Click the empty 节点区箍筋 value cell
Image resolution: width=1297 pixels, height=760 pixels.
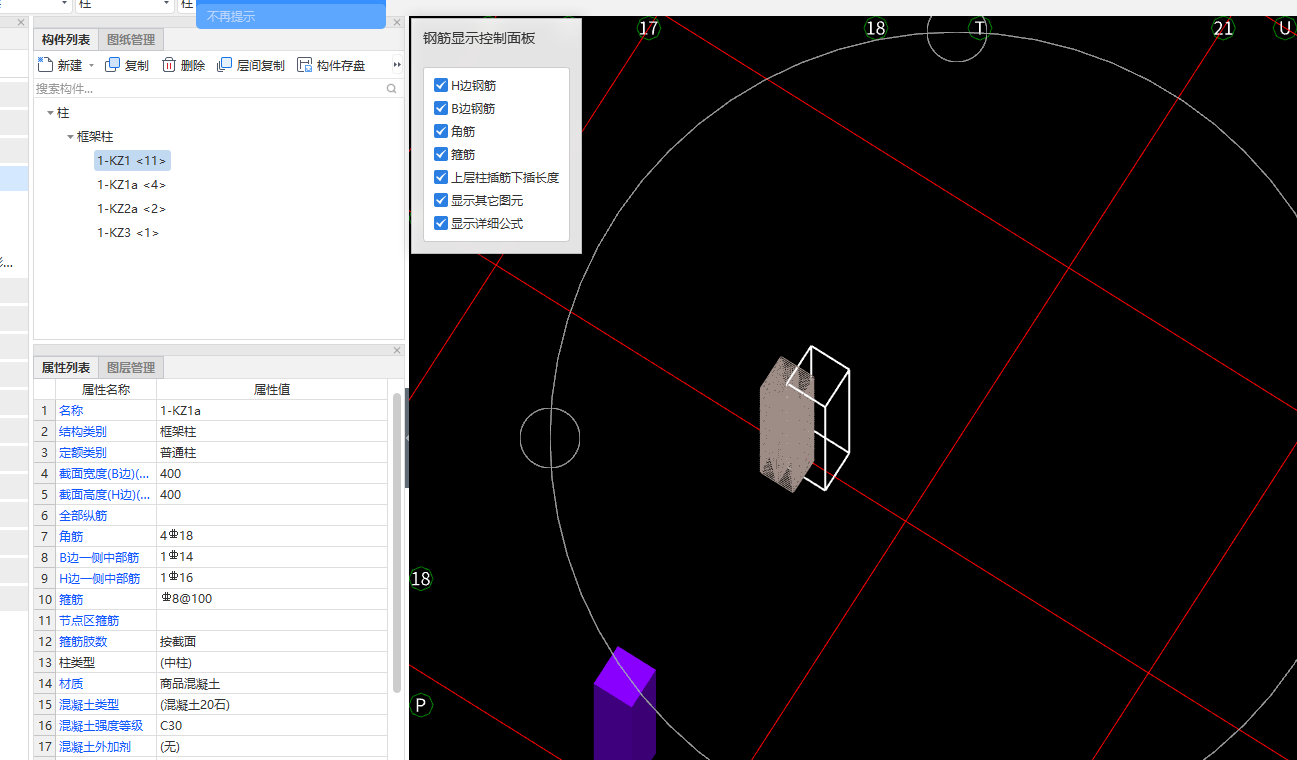point(272,621)
